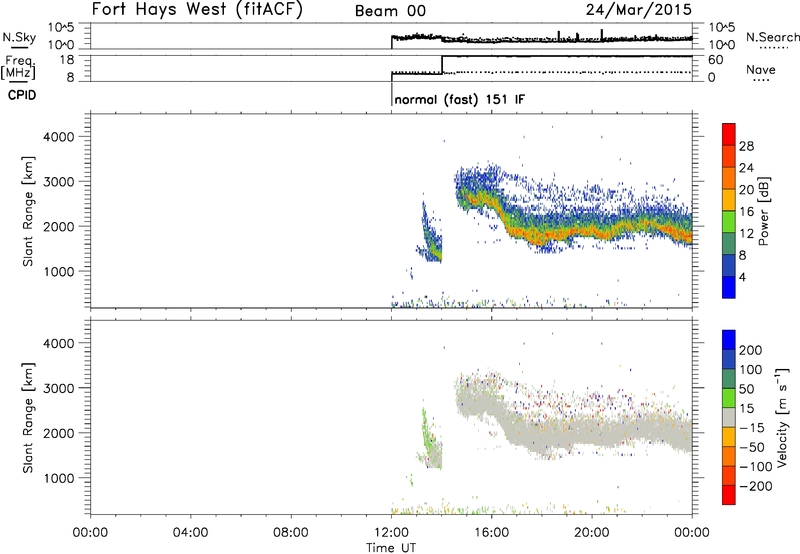Click the '1000' tick on the velocity panel
This screenshot has height=554, width=800.
58,478
